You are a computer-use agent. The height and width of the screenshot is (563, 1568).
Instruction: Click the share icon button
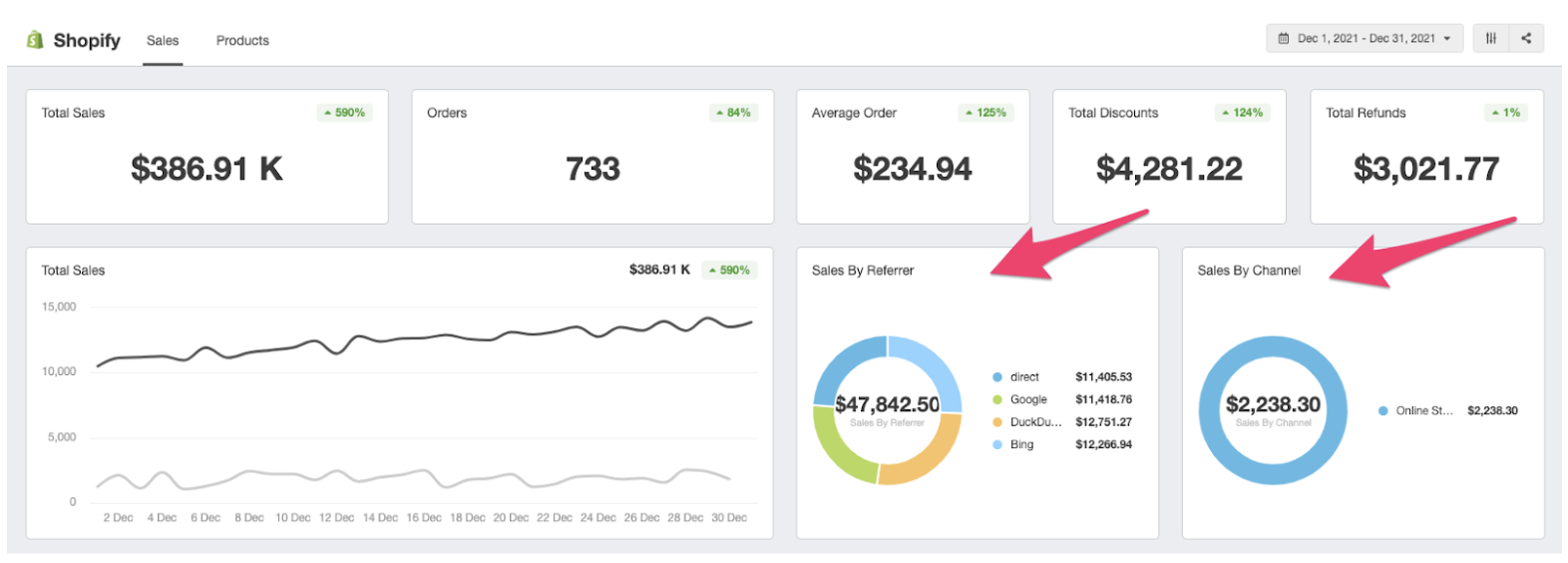[x=1526, y=39]
